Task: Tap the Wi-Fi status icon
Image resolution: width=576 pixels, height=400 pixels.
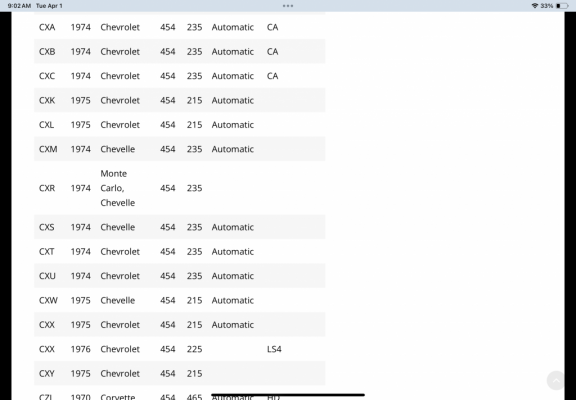Action: [535, 6]
